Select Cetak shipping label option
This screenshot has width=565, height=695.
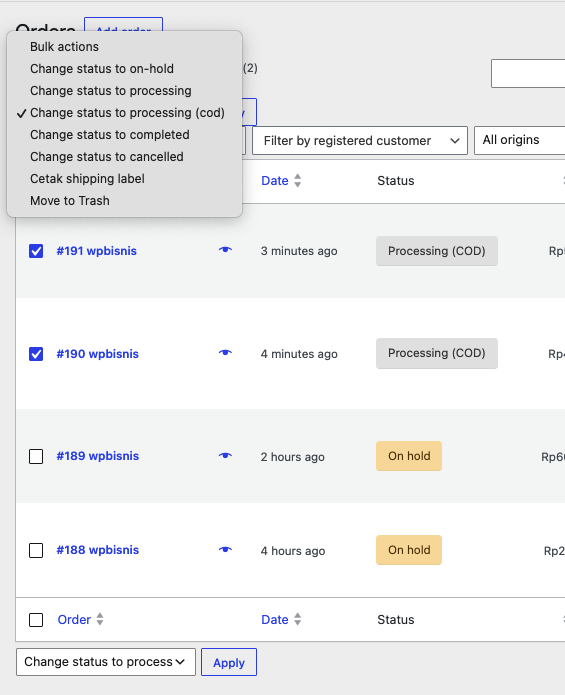[87, 179]
